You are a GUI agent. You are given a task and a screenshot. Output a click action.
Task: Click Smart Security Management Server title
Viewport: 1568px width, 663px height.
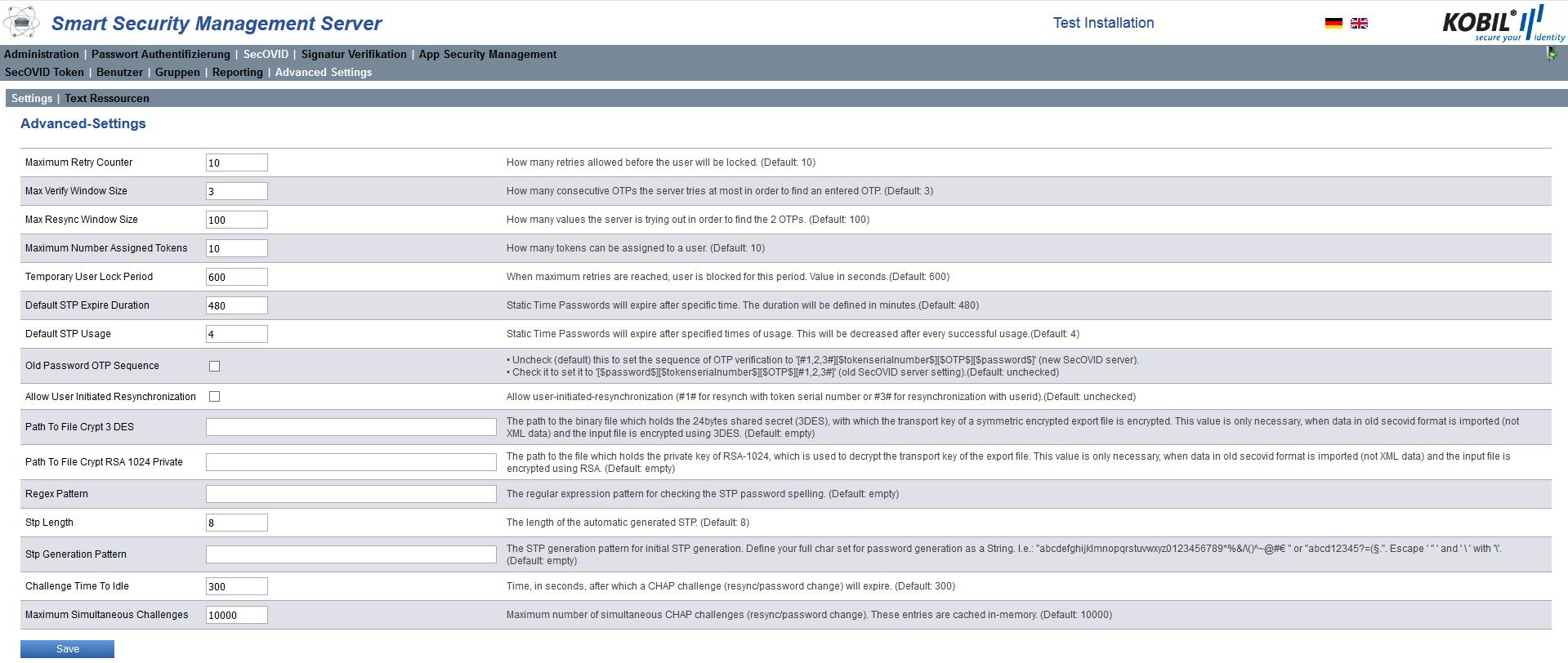pos(217,24)
